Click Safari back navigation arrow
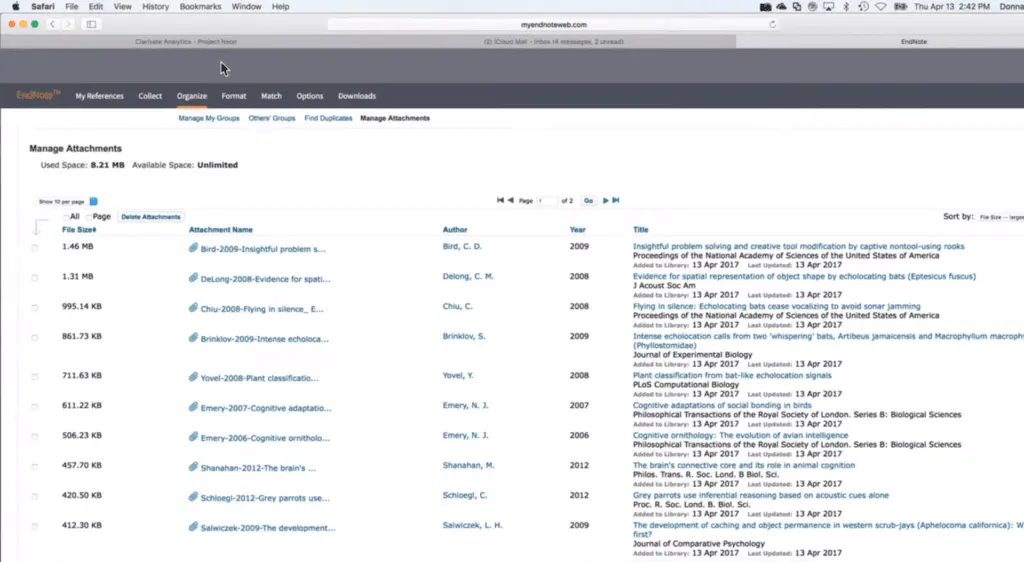1024x562 pixels. click(x=52, y=24)
